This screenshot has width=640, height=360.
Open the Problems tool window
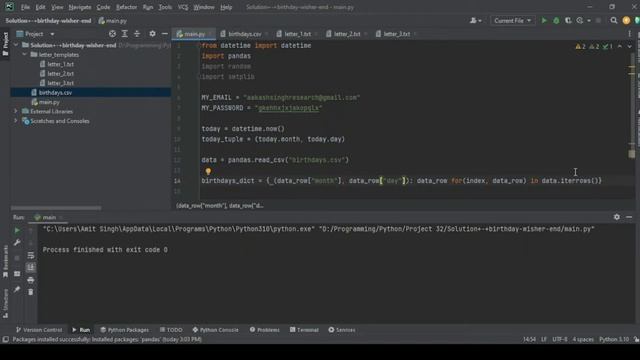[264, 330]
